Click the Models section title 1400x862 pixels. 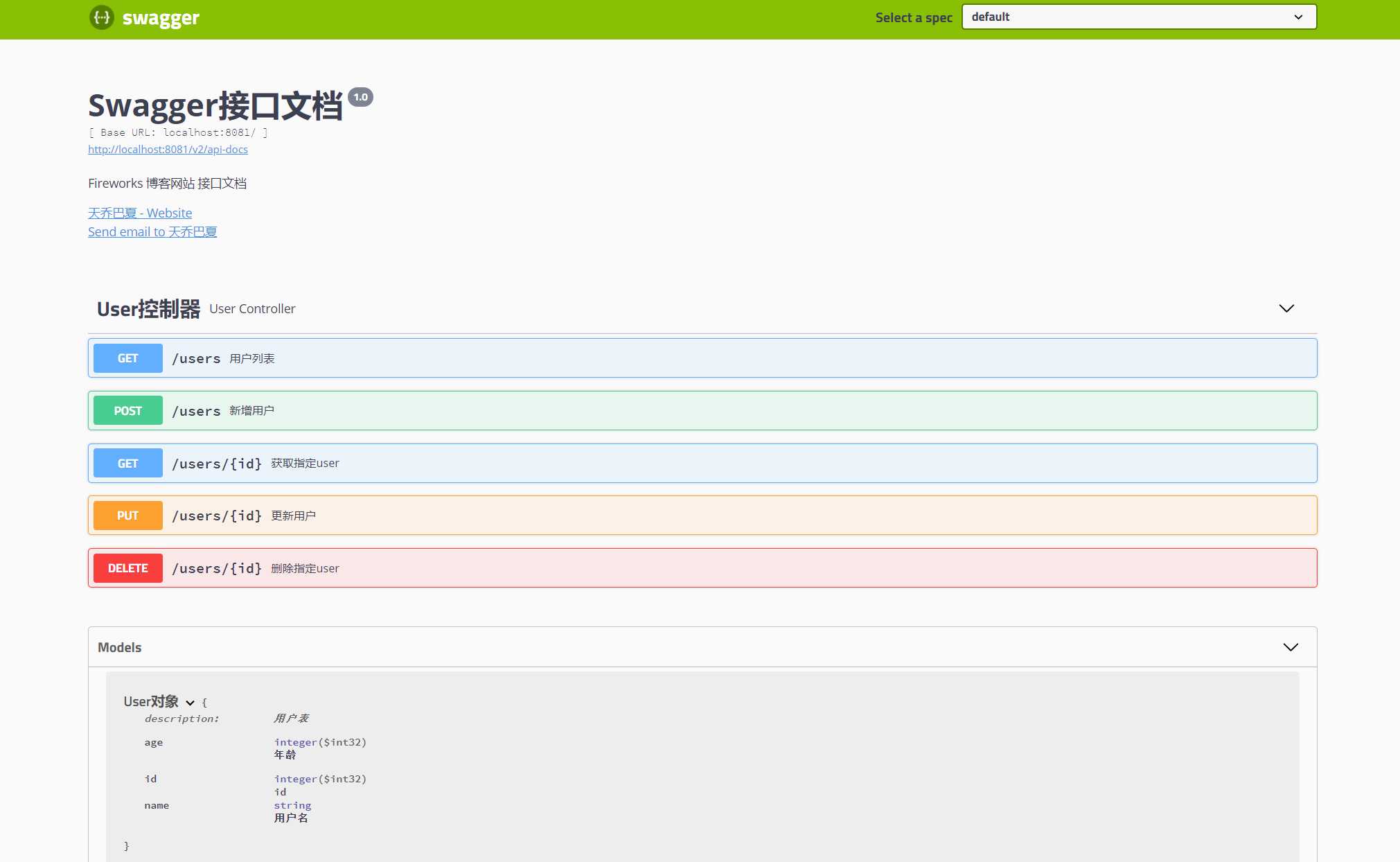(x=120, y=647)
